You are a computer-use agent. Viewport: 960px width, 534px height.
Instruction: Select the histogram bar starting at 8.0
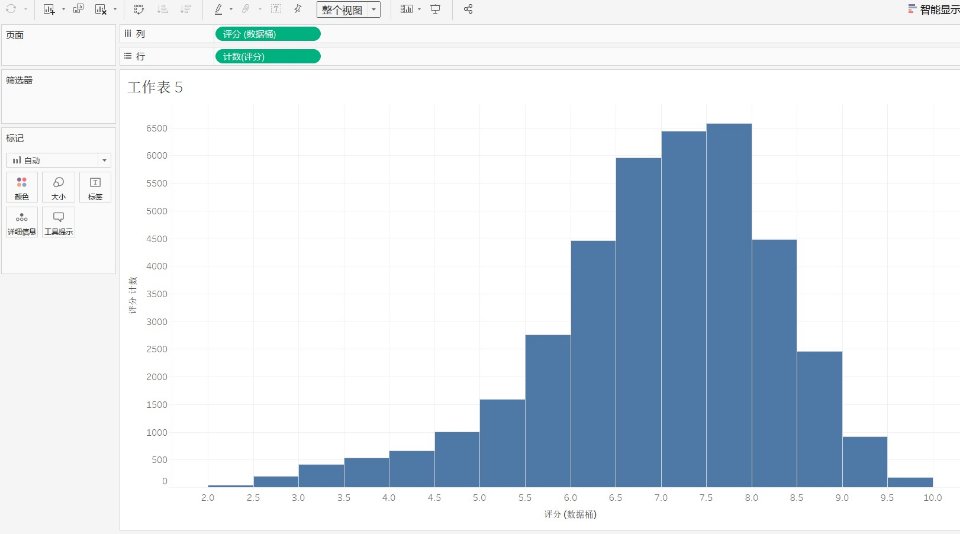click(x=774, y=363)
